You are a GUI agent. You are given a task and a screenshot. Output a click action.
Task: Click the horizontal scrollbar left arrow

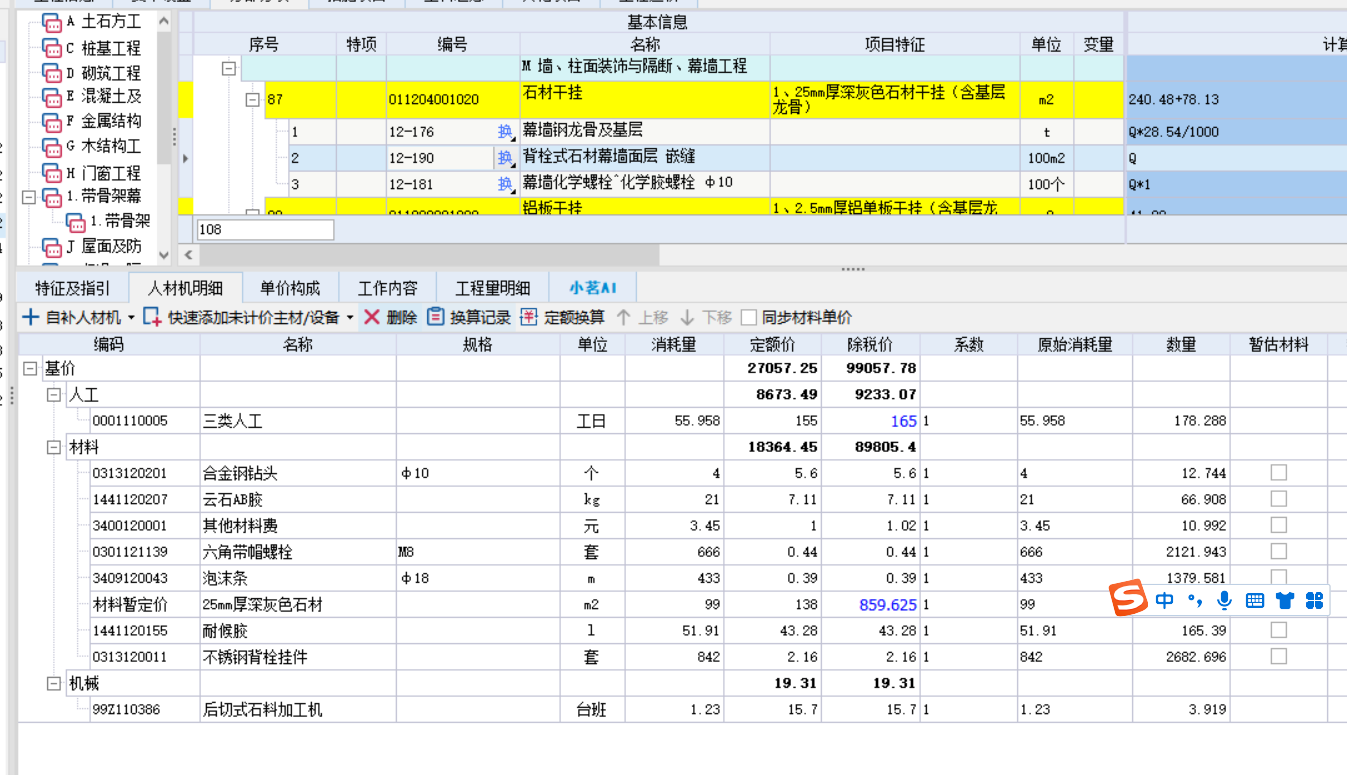pos(188,255)
